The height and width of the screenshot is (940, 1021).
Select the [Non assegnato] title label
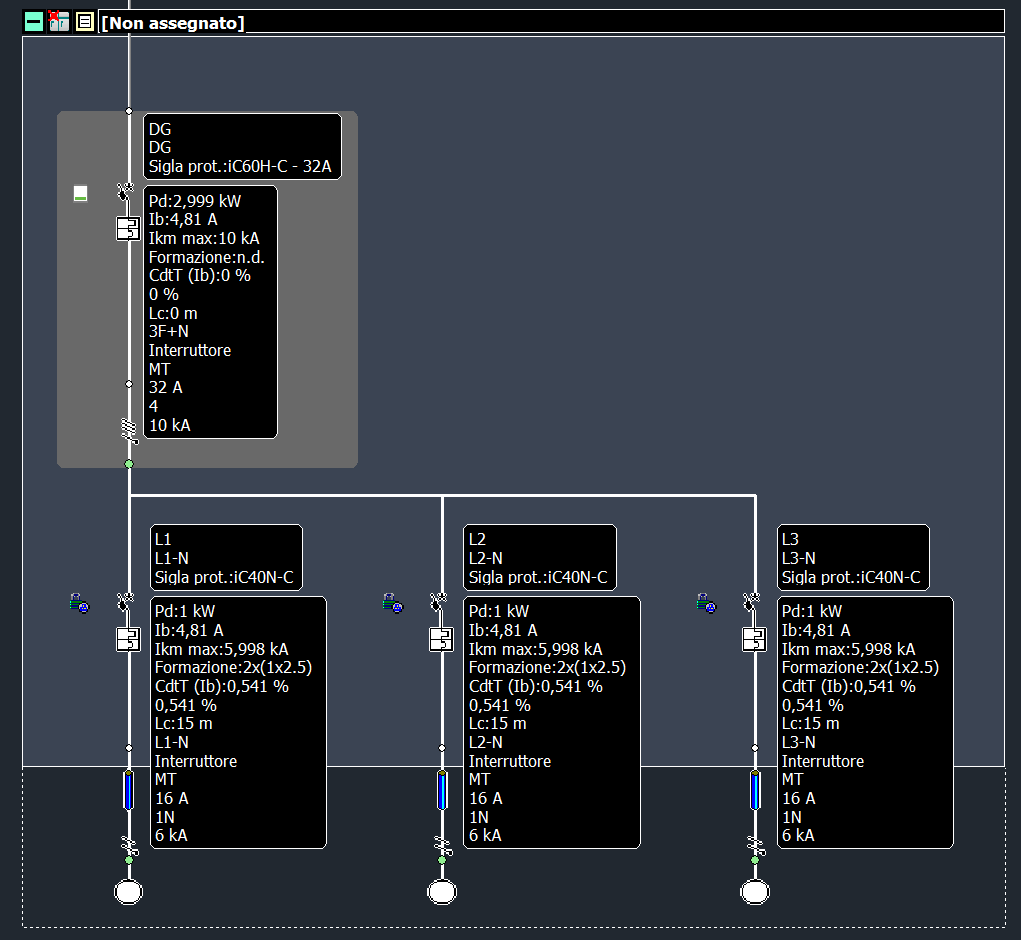[173, 22]
